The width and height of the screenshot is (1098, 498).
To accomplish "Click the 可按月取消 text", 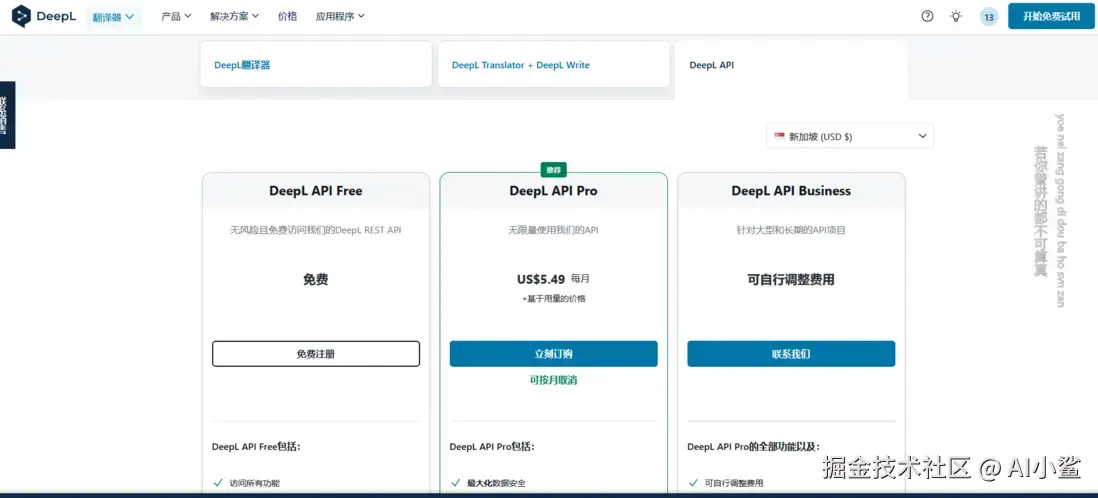I will tap(553, 380).
